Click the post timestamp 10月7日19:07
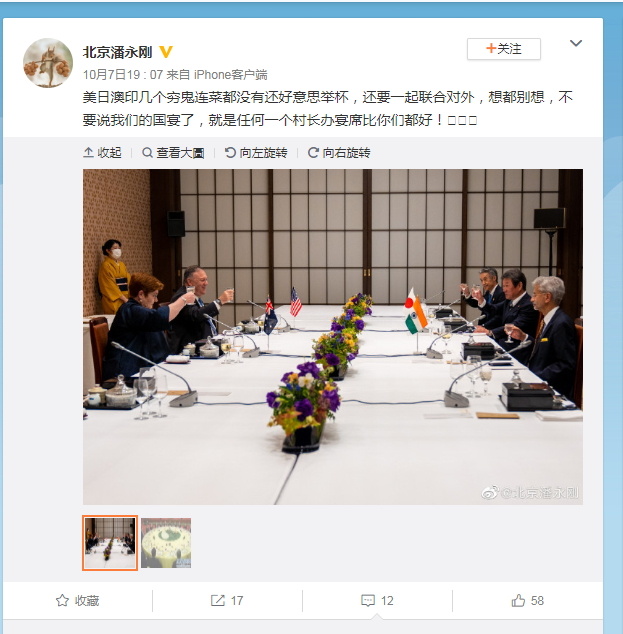Screen dimensions: 623x634 123,75
